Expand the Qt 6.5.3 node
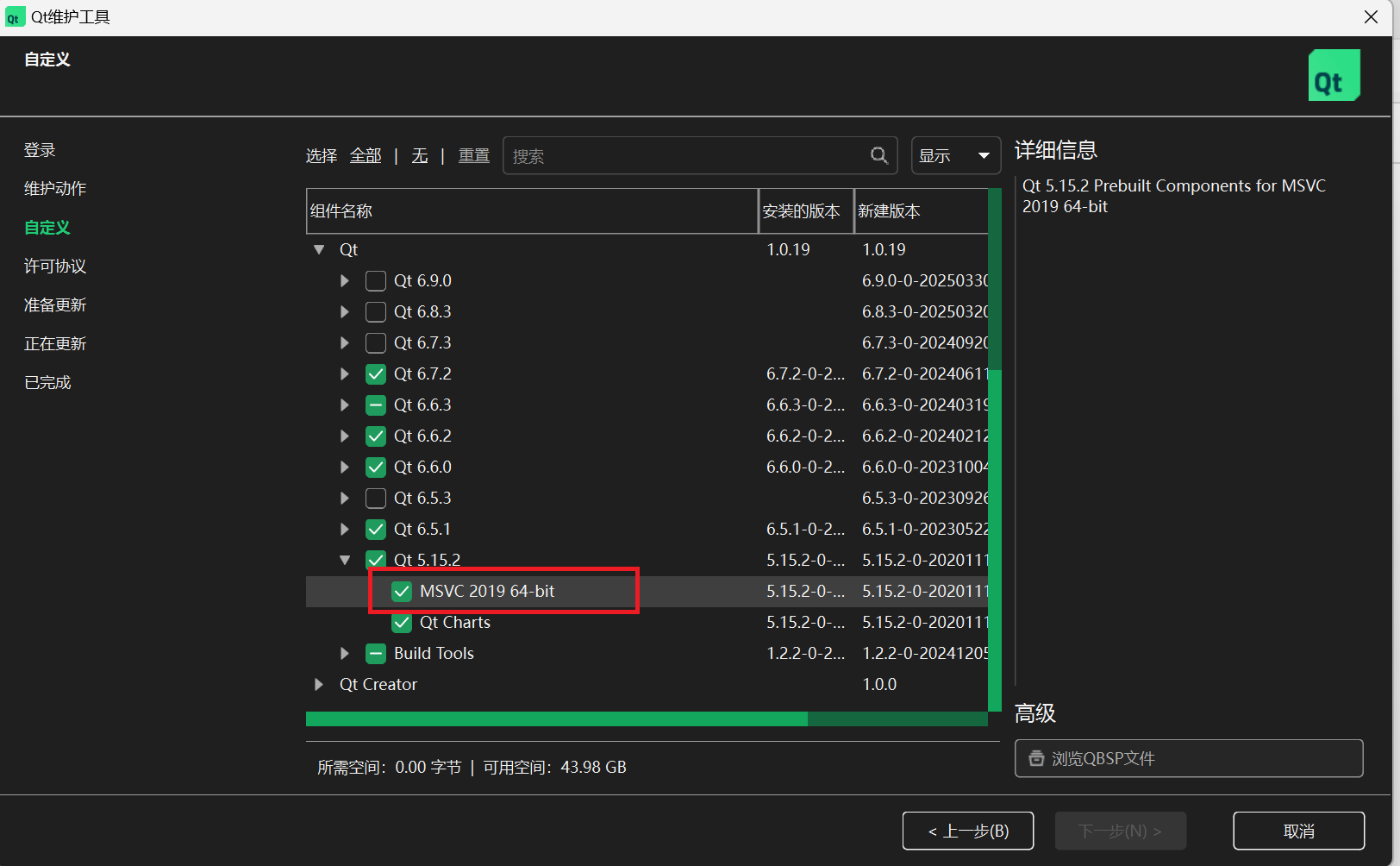 345,498
